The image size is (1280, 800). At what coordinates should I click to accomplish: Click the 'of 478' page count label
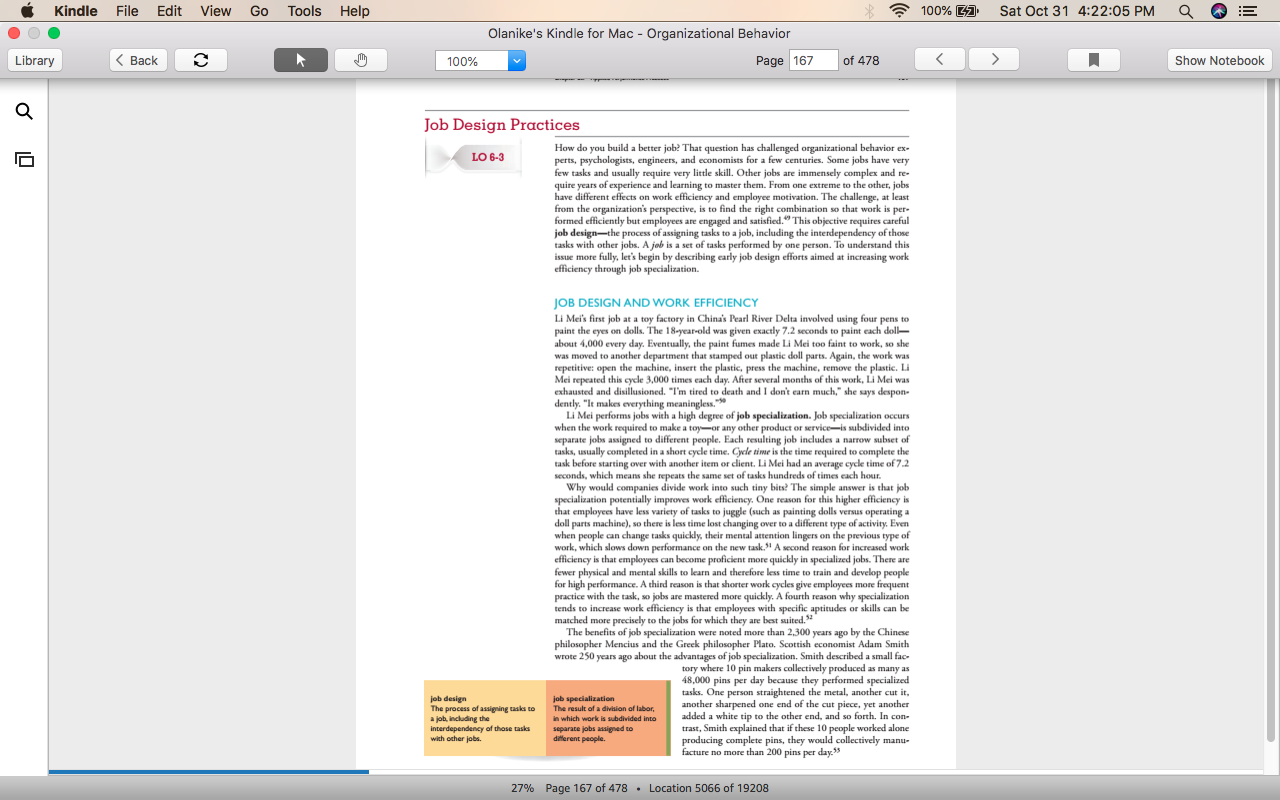[x=861, y=60]
